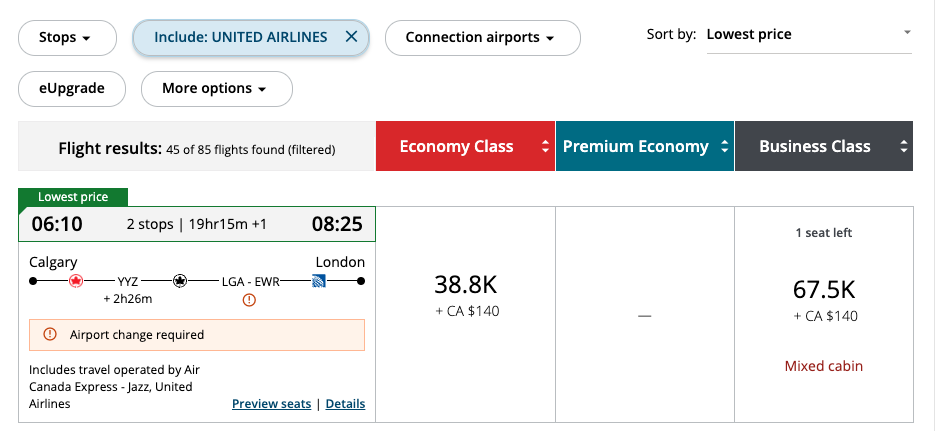
Task: Click the black Air Canada Express leaf icon
Action: pyautogui.click(x=180, y=281)
